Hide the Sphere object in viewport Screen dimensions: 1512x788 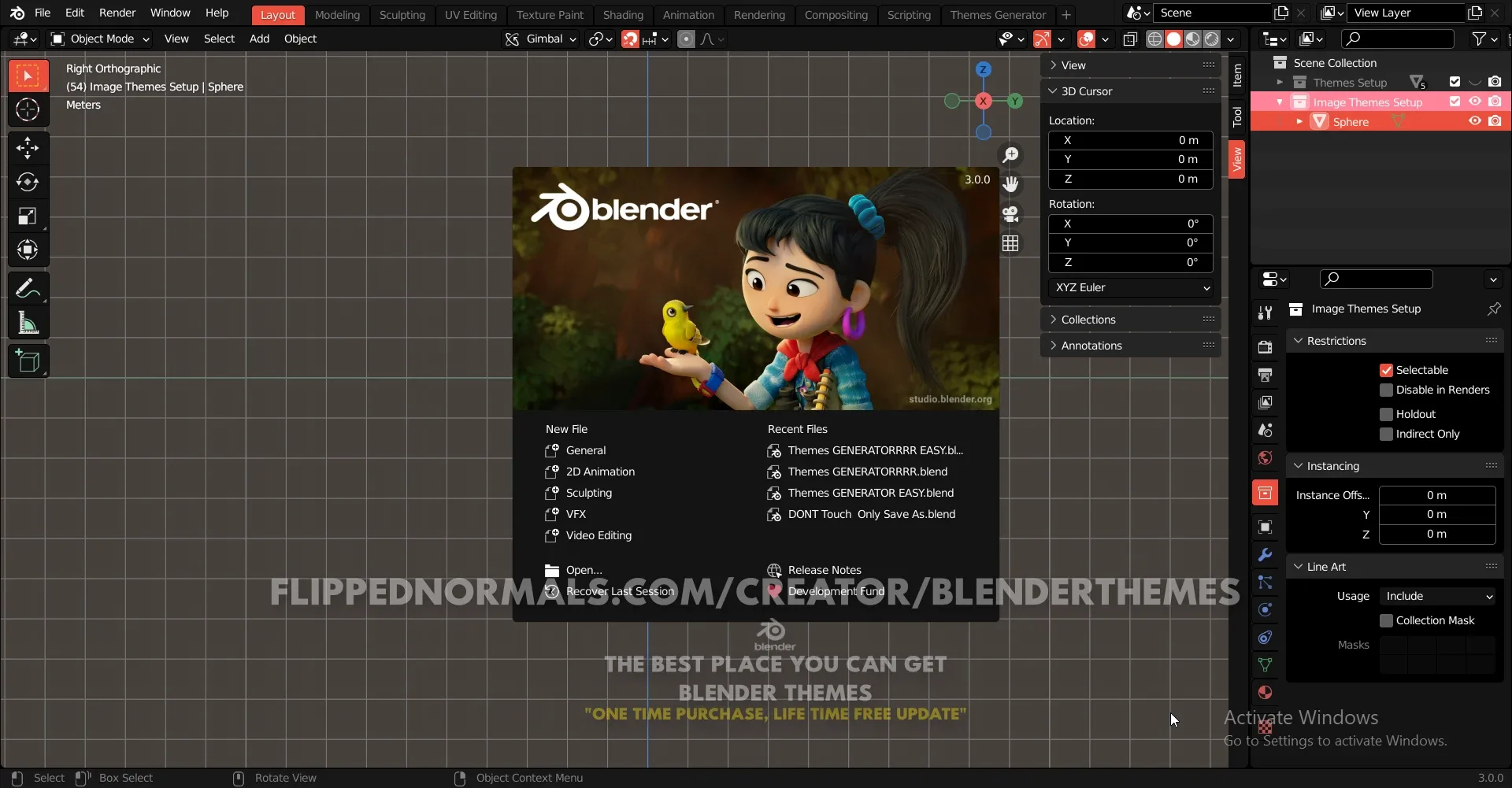pyautogui.click(x=1475, y=121)
